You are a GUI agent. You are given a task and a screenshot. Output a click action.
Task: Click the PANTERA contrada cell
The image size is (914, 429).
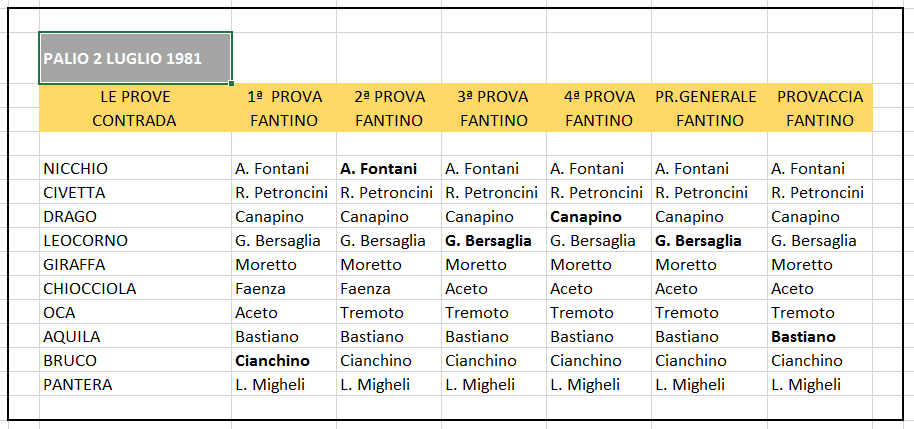pos(135,385)
